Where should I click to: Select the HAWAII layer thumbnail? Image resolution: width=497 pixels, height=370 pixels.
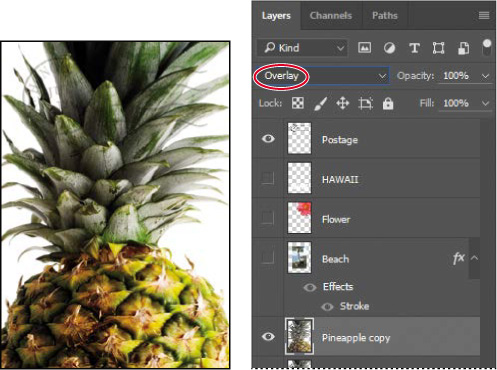299,178
